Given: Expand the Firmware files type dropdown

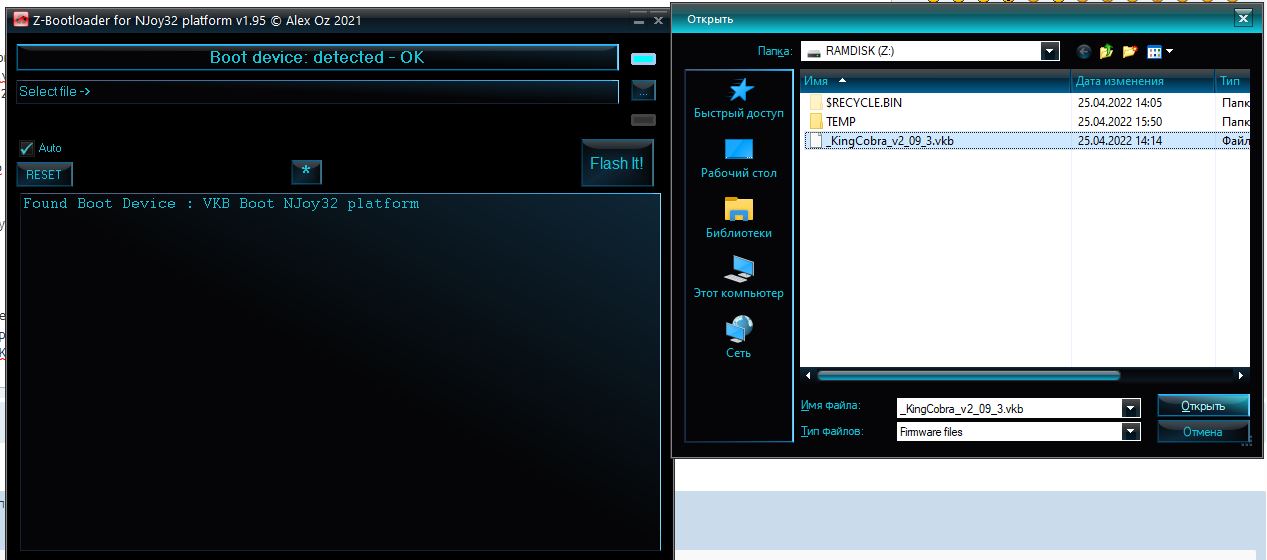Looking at the screenshot, I should tap(1130, 432).
